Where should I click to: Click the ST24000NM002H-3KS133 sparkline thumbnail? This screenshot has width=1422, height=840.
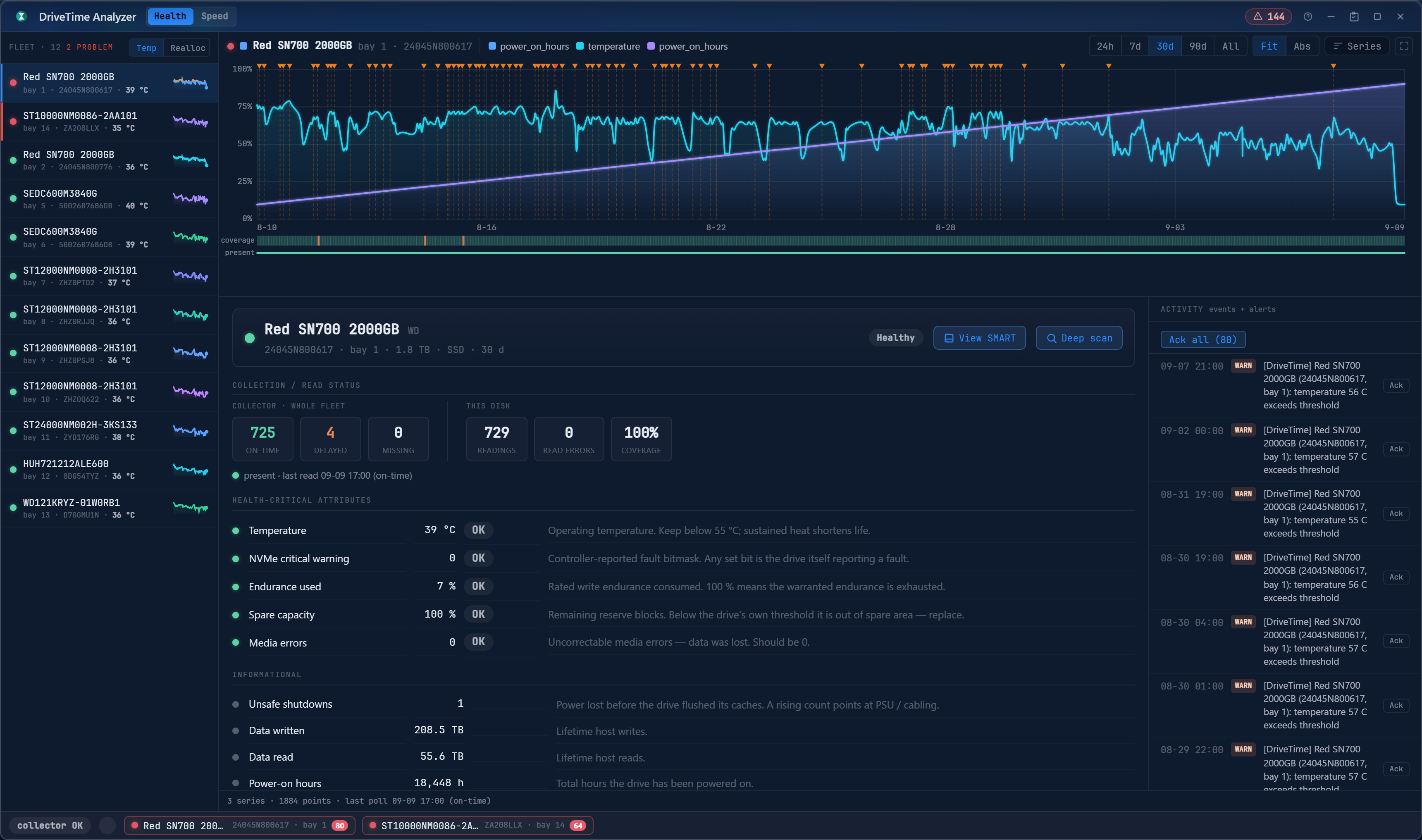pos(191,431)
